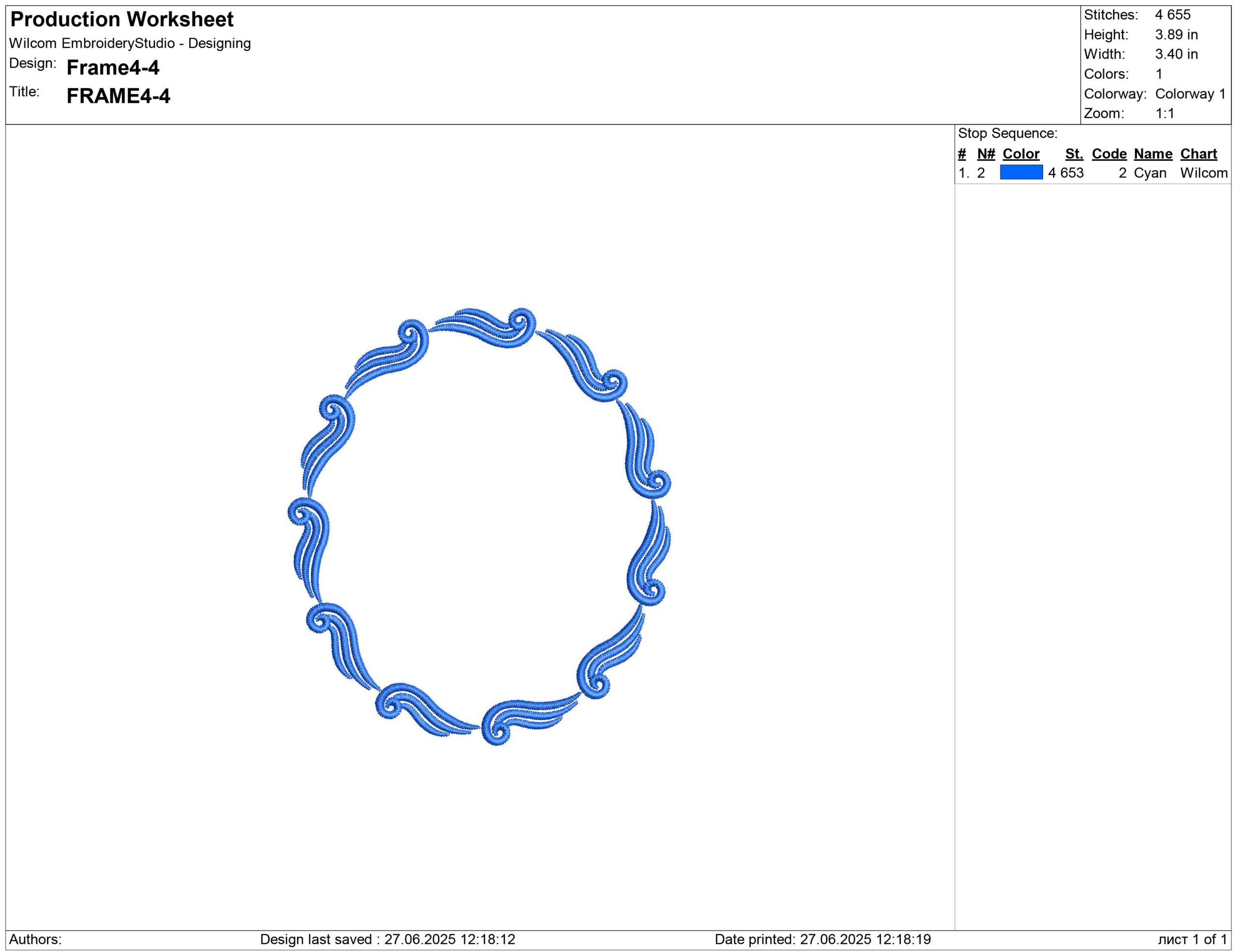Click the Zoom 1:1 value
The image size is (1237, 952).
pos(1165,114)
